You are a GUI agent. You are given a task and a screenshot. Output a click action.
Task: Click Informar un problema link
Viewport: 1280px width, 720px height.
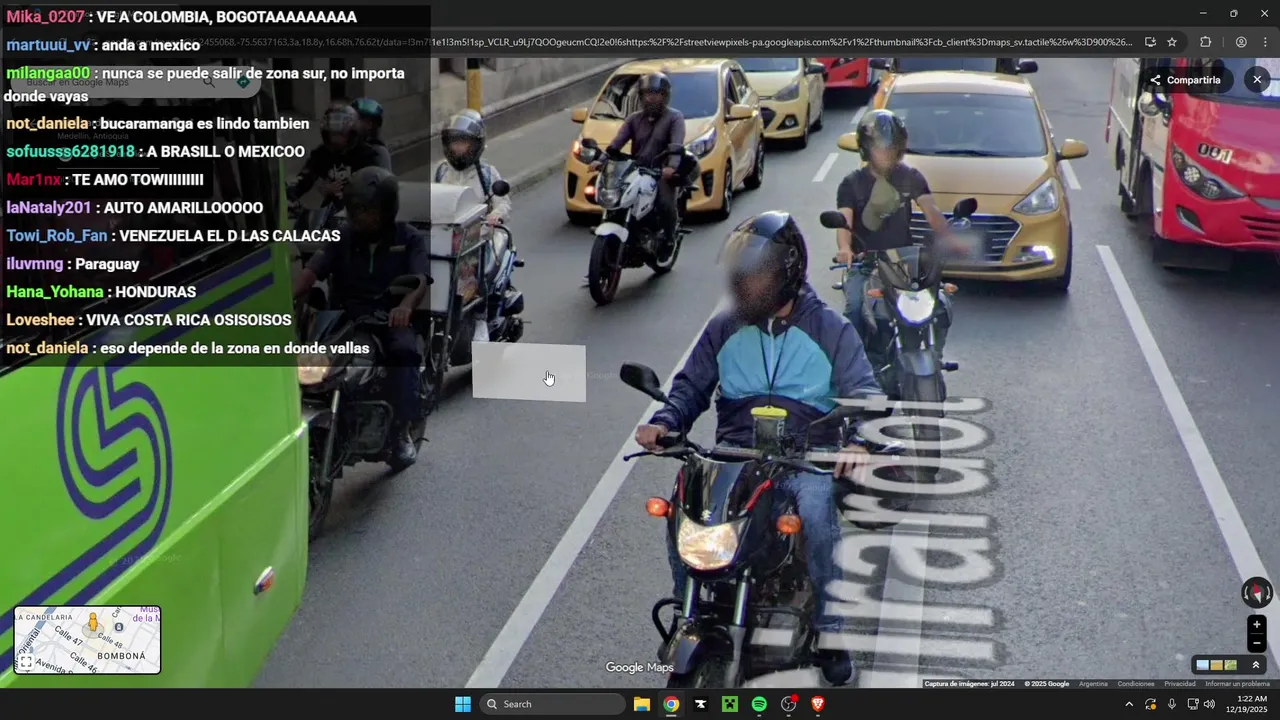click(x=1237, y=684)
